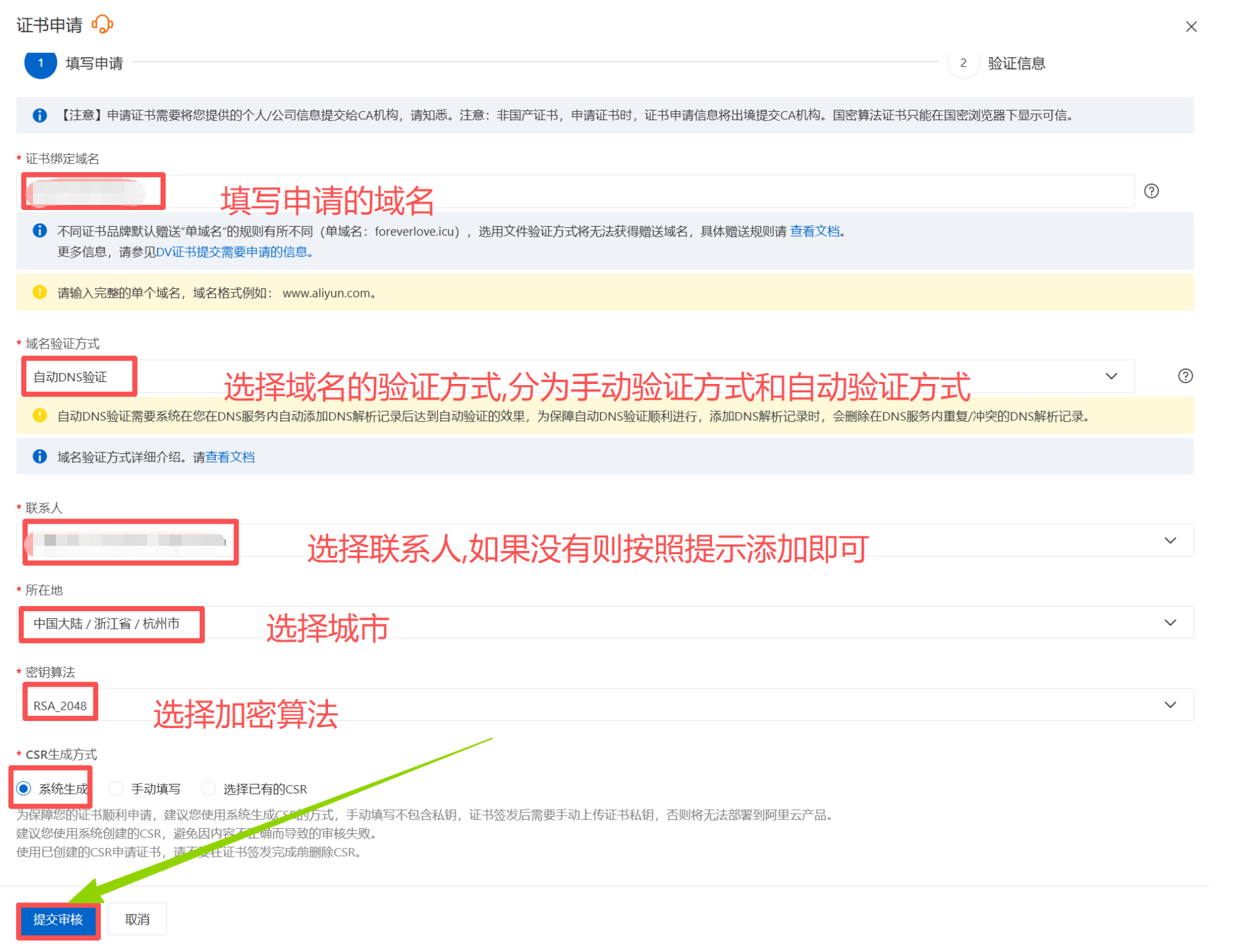Click the 域名验证方式 label
This screenshot has width=1245, height=952.
62,343
